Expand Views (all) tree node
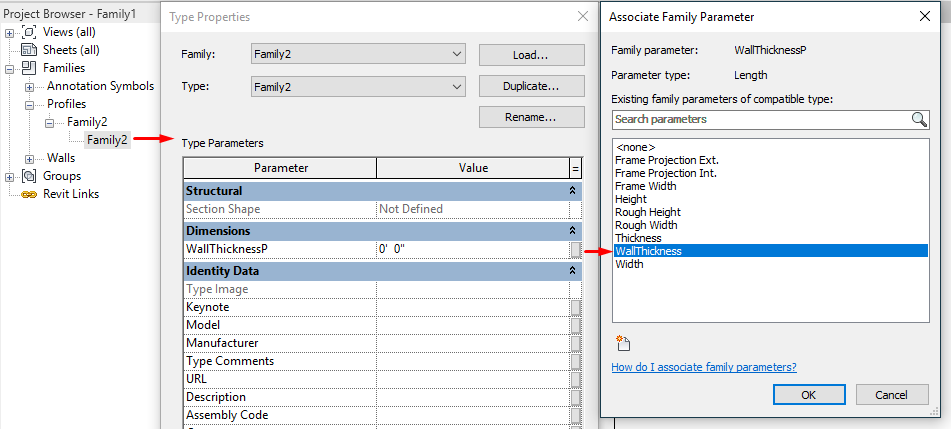951x429 pixels. 10,33
